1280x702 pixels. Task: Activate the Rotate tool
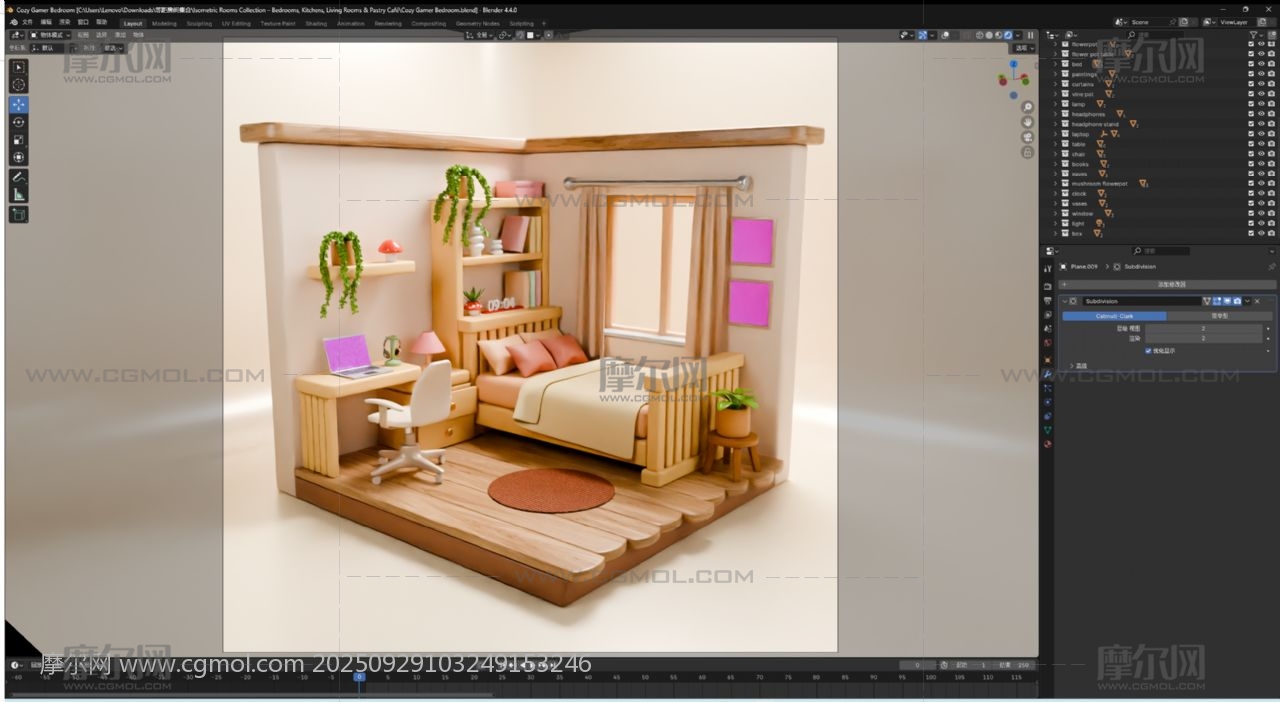tap(19, 122)
